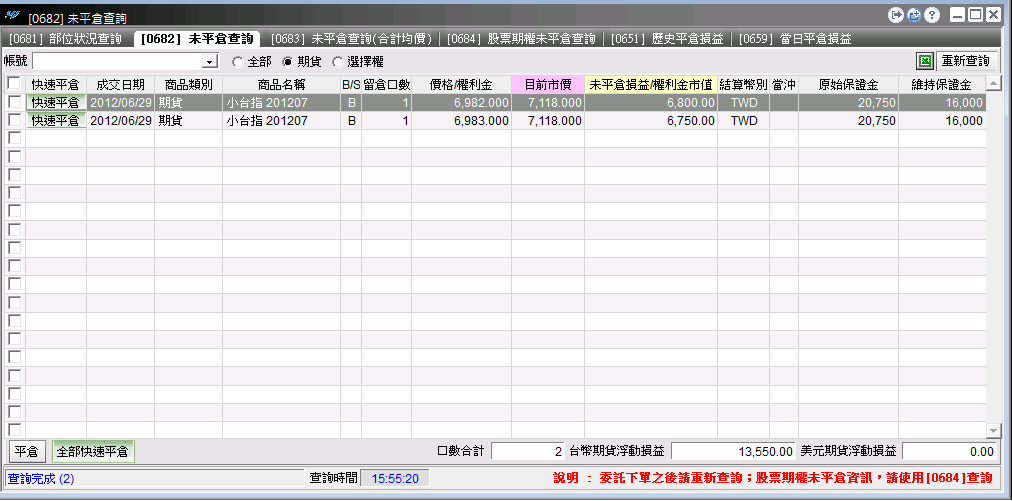
Task: Check the row with price 6,982.000
Action: [x=14, y=102]
